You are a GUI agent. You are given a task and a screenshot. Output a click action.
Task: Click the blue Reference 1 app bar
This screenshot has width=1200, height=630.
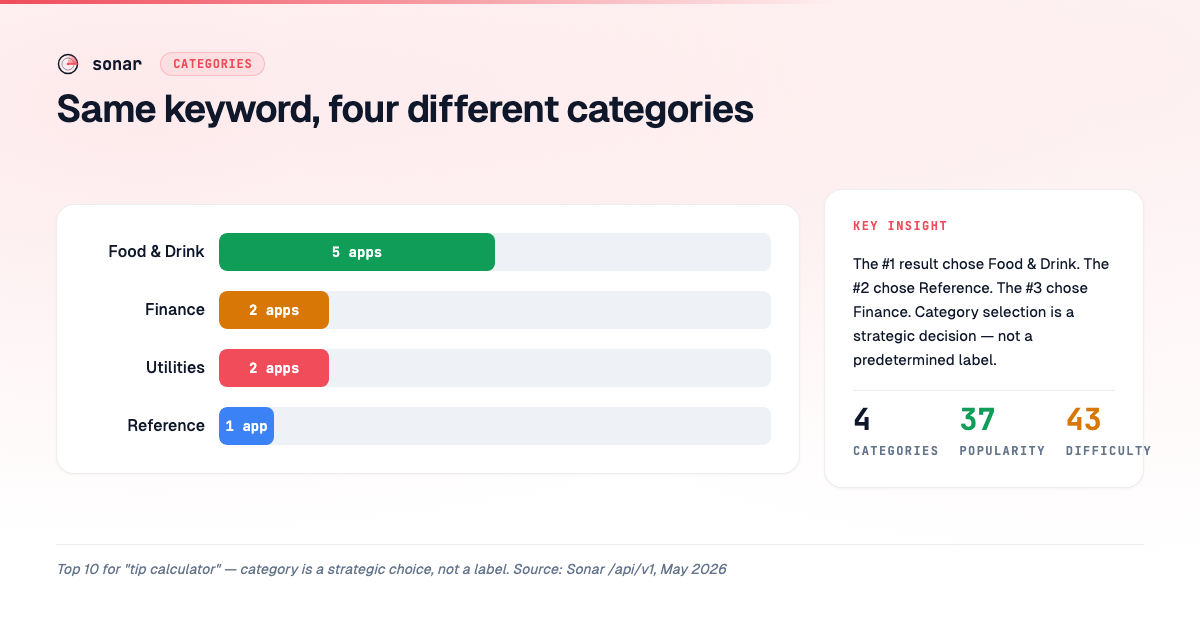246,426
